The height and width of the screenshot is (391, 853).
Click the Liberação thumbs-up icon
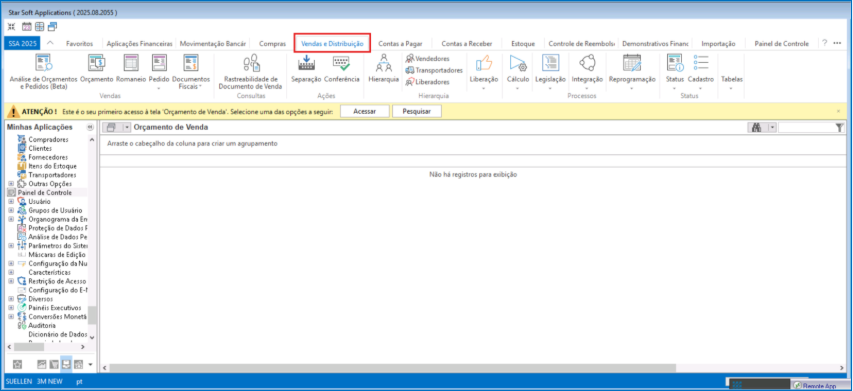tap(484, 64)
